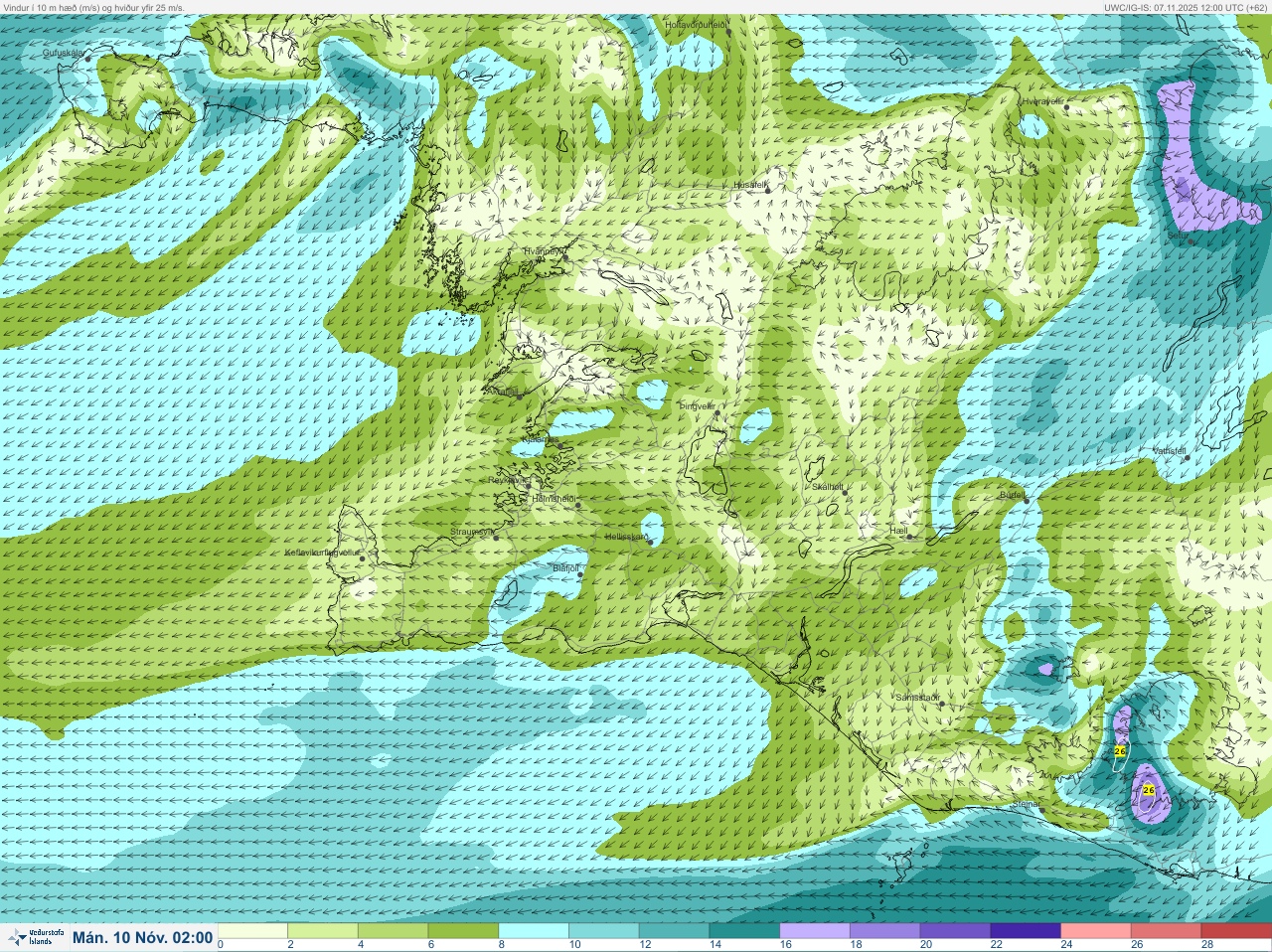Select the 2–4 m/s light green legend swatch
This screenshot has height=952, width=1272.
[x=323, y=931]
